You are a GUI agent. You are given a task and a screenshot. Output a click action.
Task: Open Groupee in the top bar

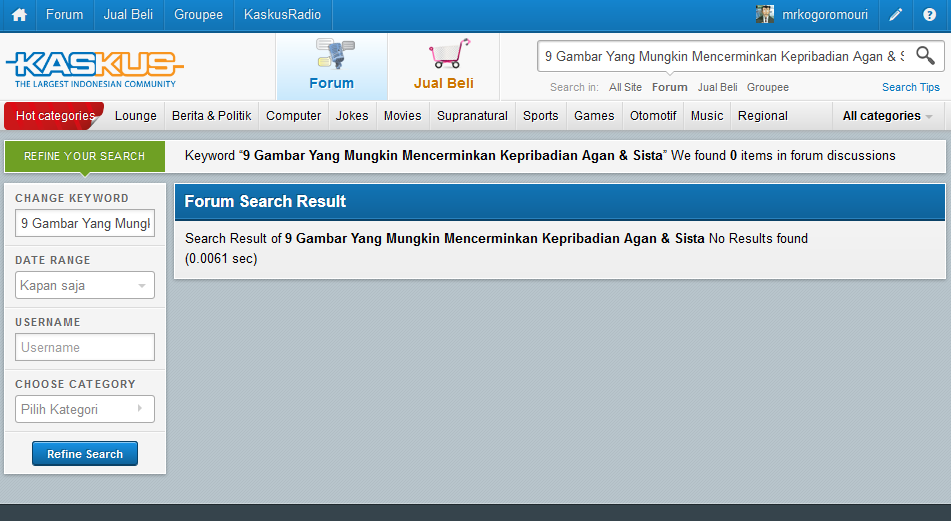click(x=198, y=15)
